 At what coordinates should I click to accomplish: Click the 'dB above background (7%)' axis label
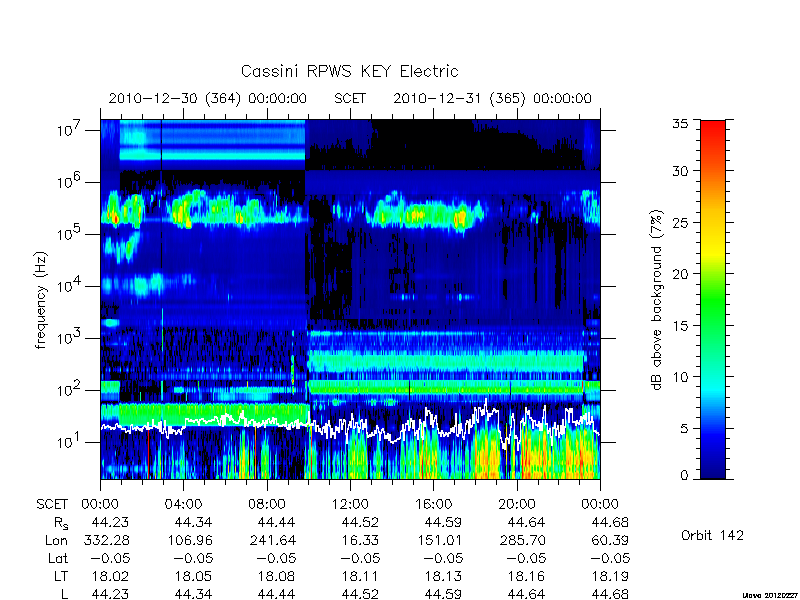(x=657, y=300)
